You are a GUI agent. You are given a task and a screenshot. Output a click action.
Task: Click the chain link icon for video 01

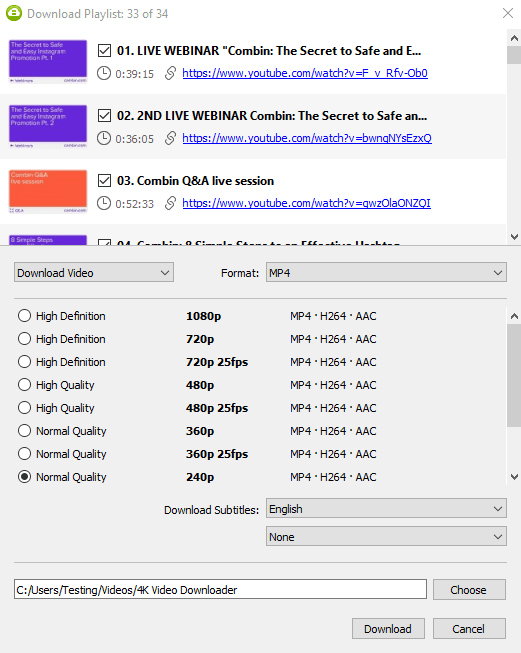(x=170, y=73)
